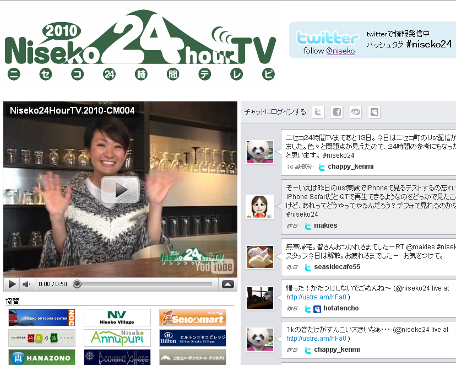This screenshot has width=456, height=365.
Task: Open the HANAZONO sponsor banner
Action: point(42,357)
